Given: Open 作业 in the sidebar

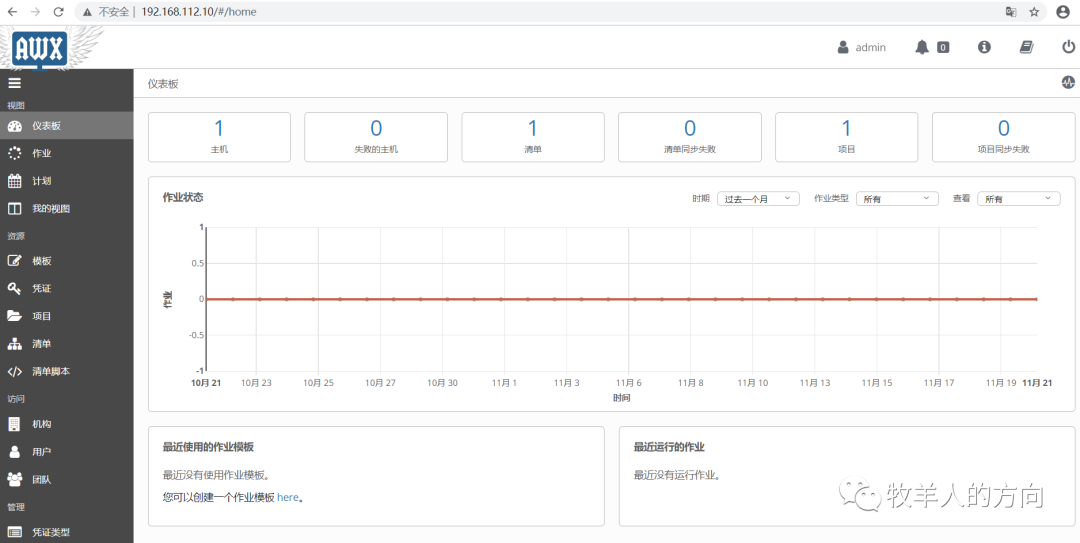Looking at the screenshot, I should click(x=67, y=153).
